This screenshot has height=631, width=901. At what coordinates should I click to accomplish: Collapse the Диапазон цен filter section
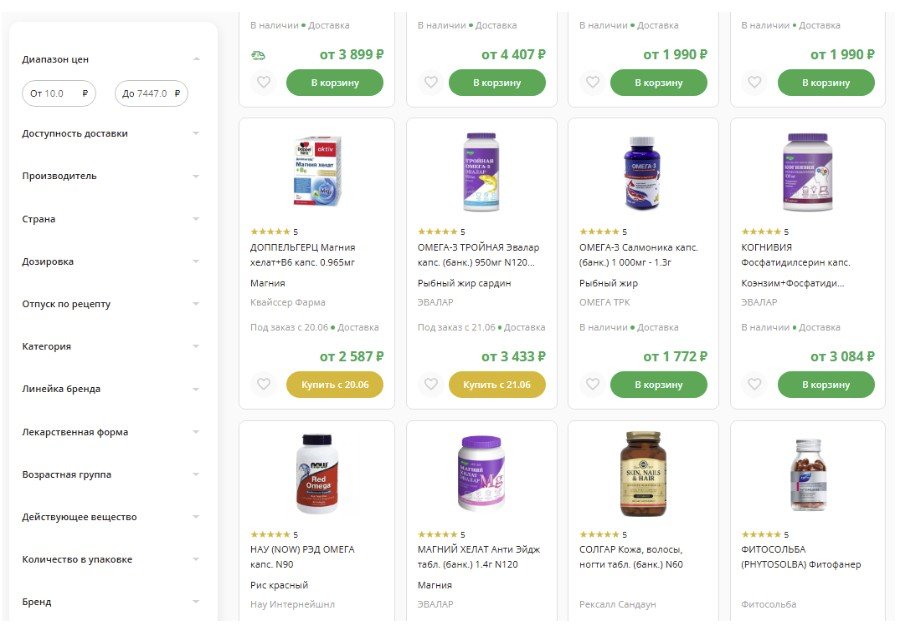(x=196, y=59)
